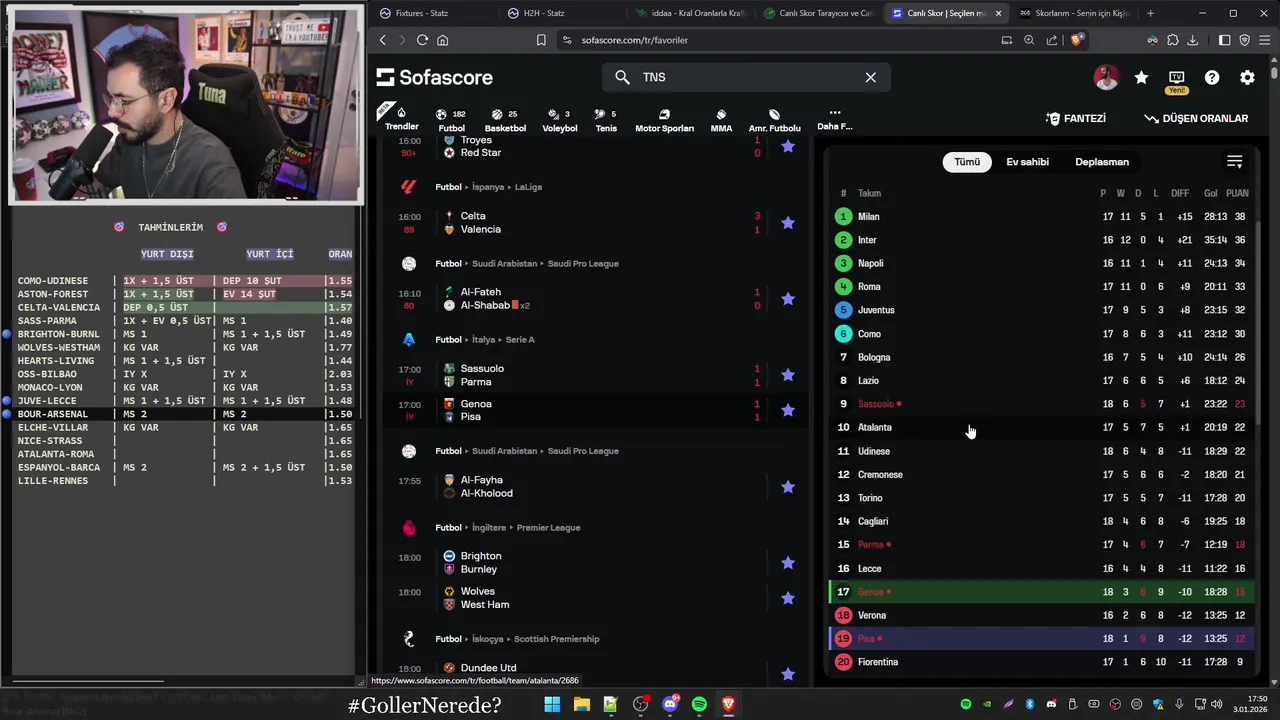1280x720 pixels.
Task: Open a new browser tab
Action: click(1150, 13)
